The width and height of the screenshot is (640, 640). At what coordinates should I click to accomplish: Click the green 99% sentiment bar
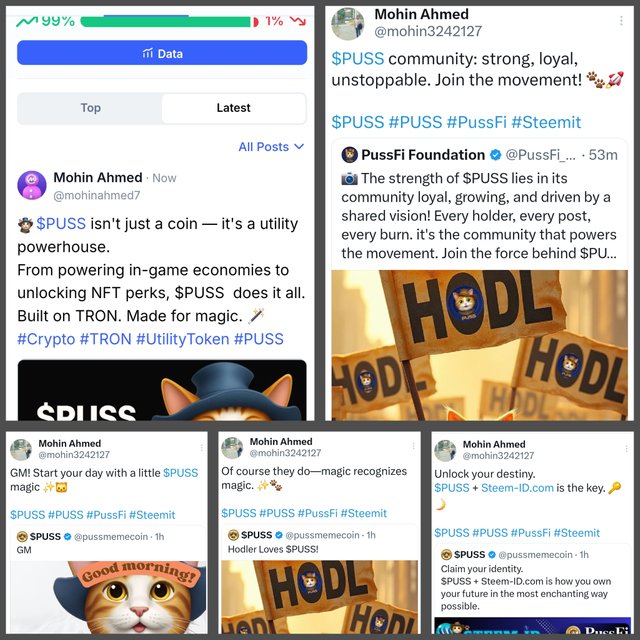coord(165,22)
